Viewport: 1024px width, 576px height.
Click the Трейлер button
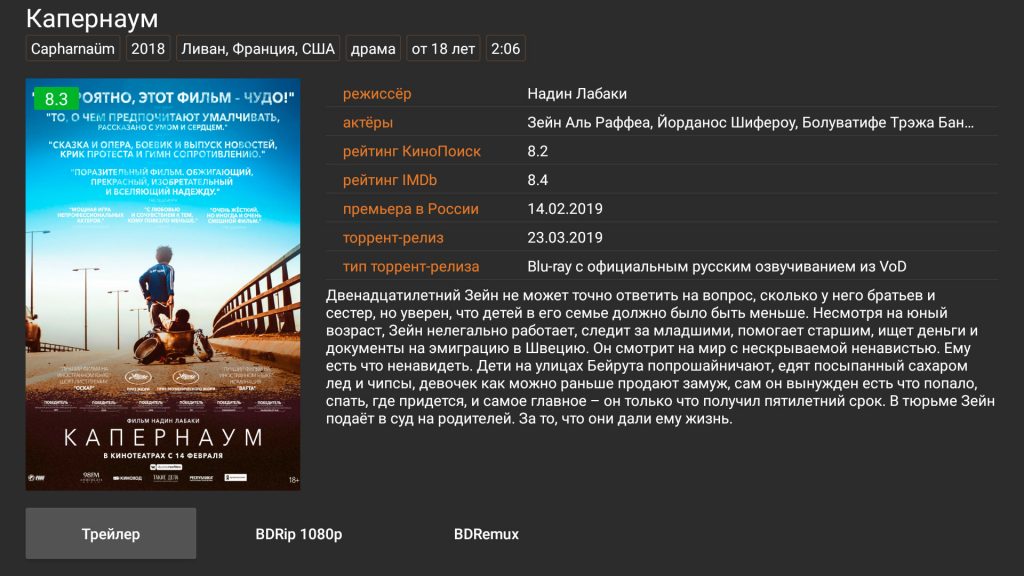tap(110, 534)
